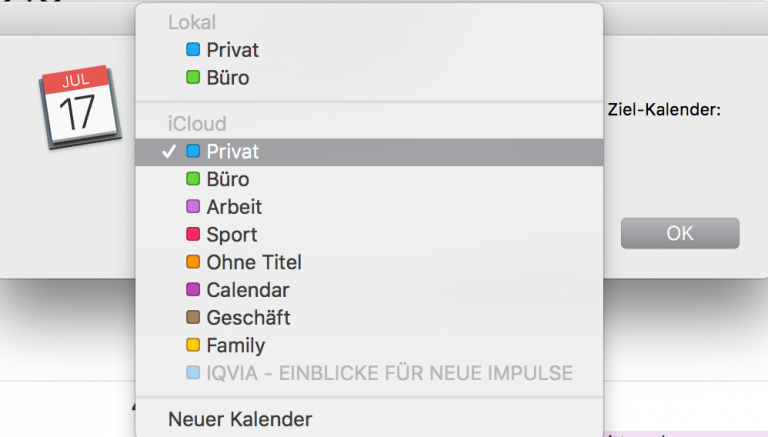The height and width of the screenshot is (437, 768).
Task: Click the Calendar app icon showing JUL 17
Action: tap(78, 107)
